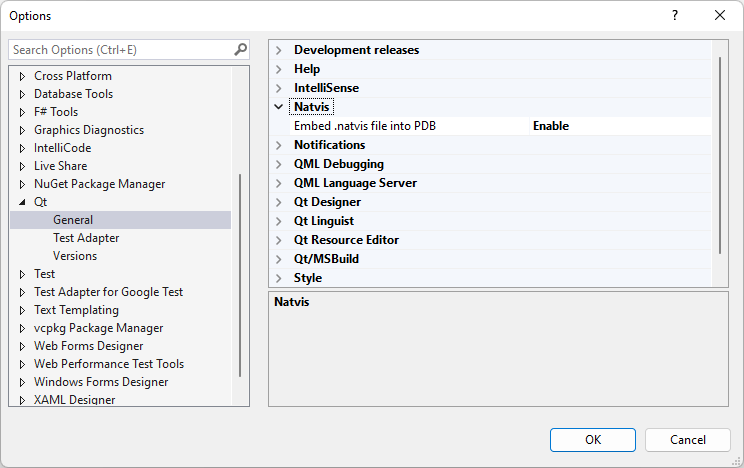This screenshot has height=468, width=744.
Task: Expand the F# Tools node
Action: (x=22, y=112)
